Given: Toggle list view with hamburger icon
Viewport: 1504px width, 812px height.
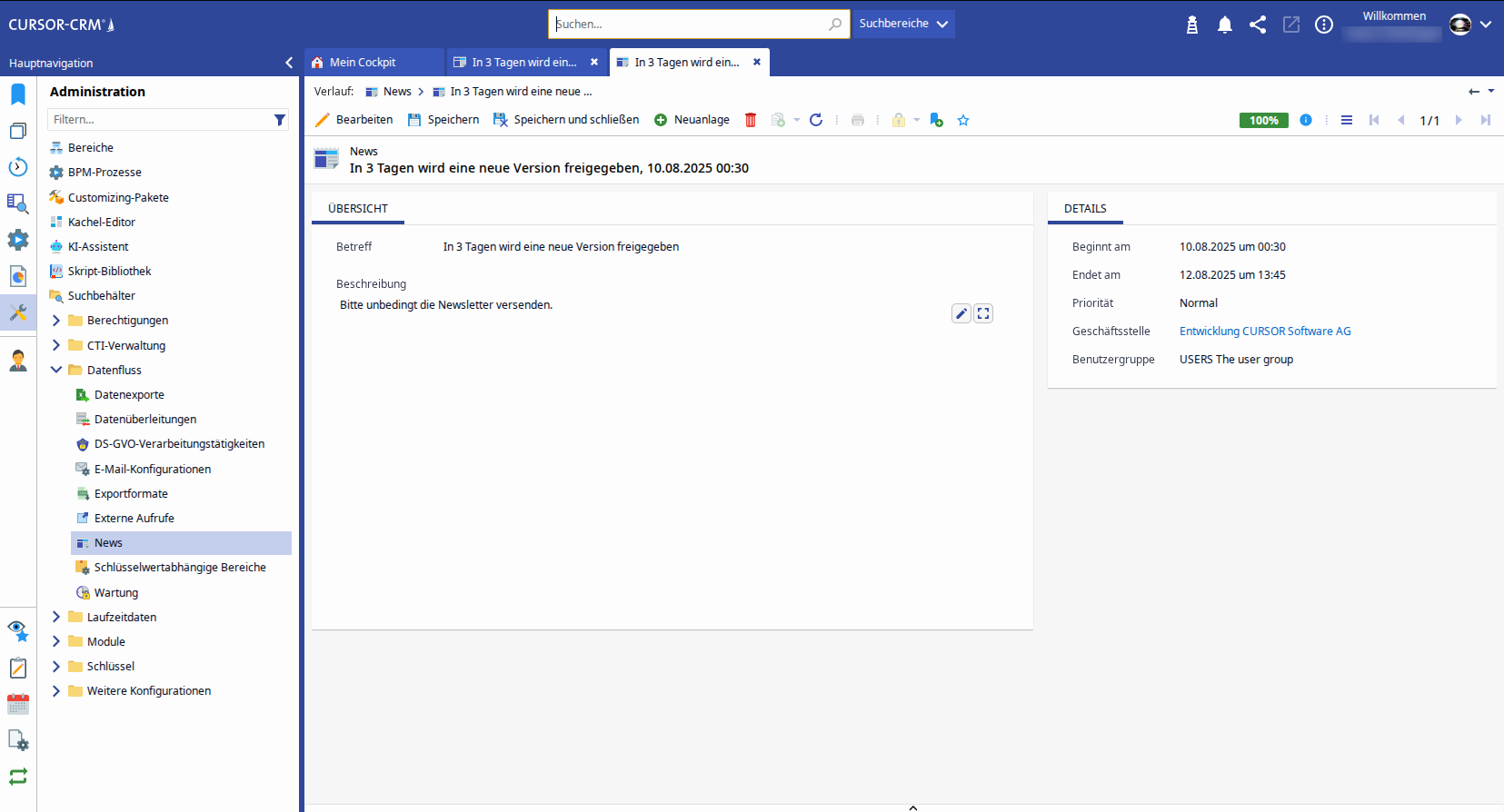Looking at the screenshot, I should pos(1347,120).
